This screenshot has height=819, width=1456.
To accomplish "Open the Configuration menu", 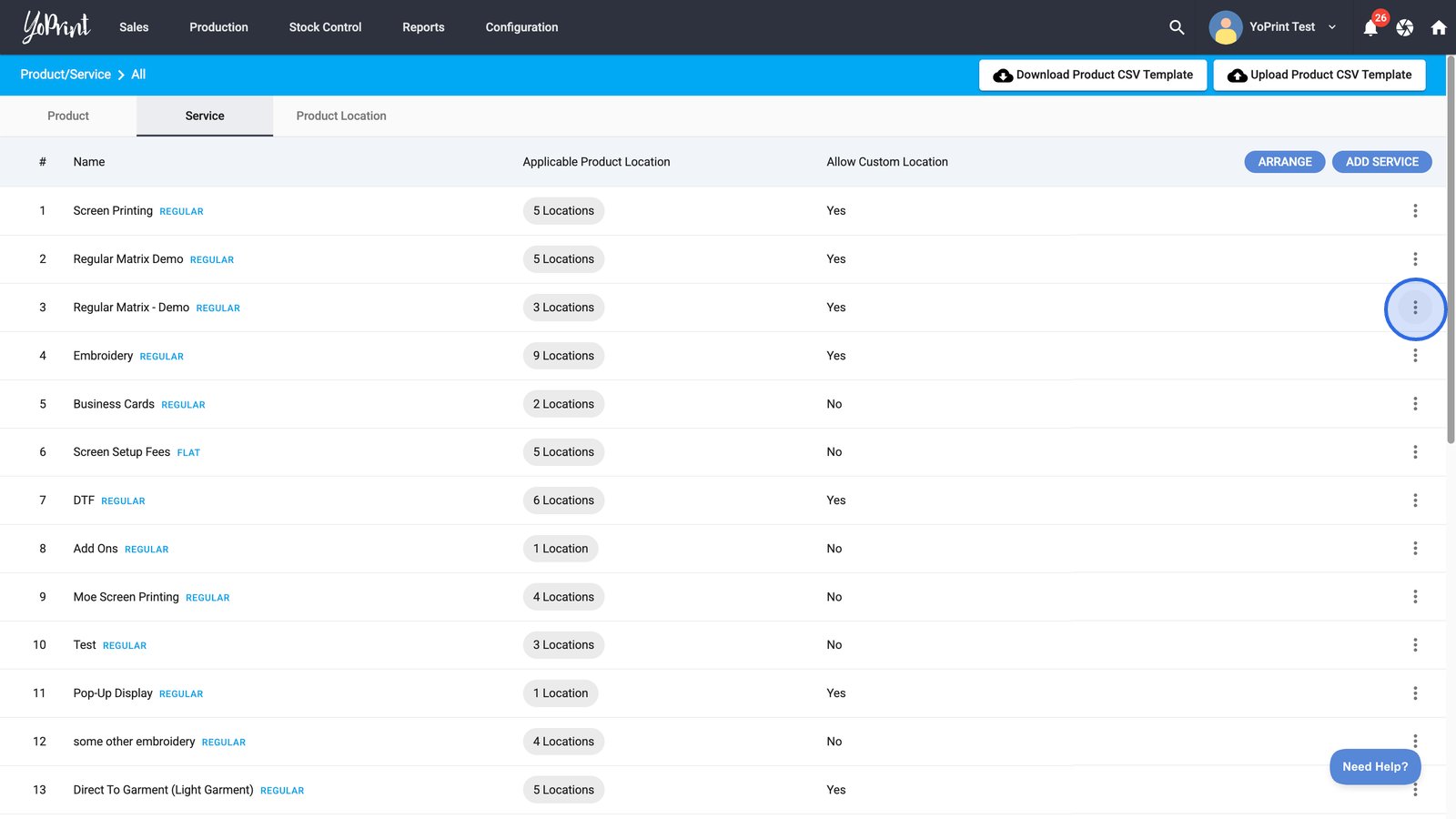I will (x=521, y=27).
